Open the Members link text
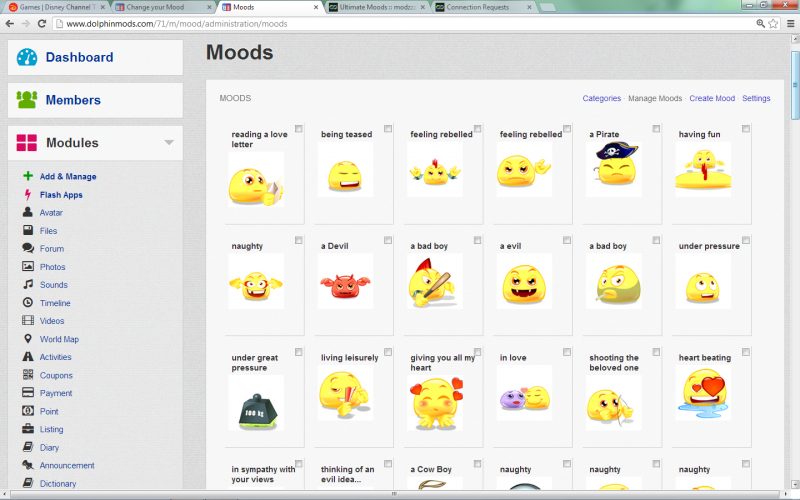The height and width of the screenshot is (500, 800). (x=73, y=100)
